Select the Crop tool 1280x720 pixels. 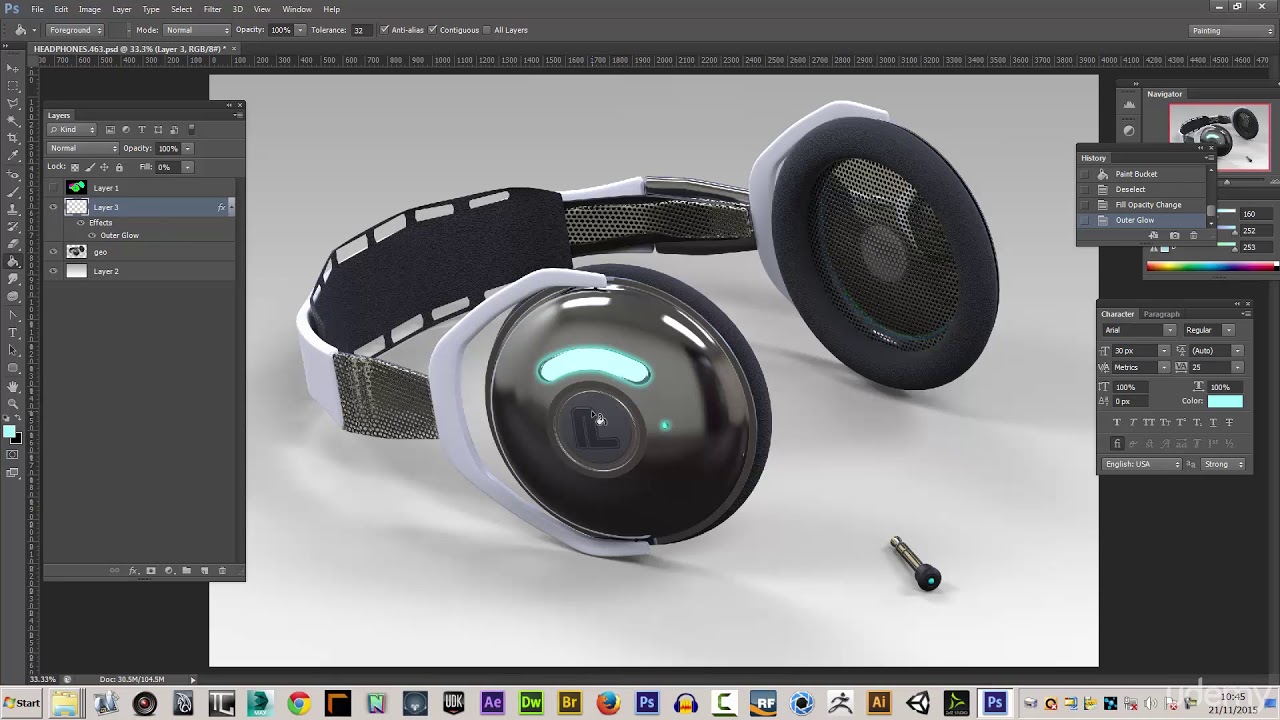click(x=13, y=138)
